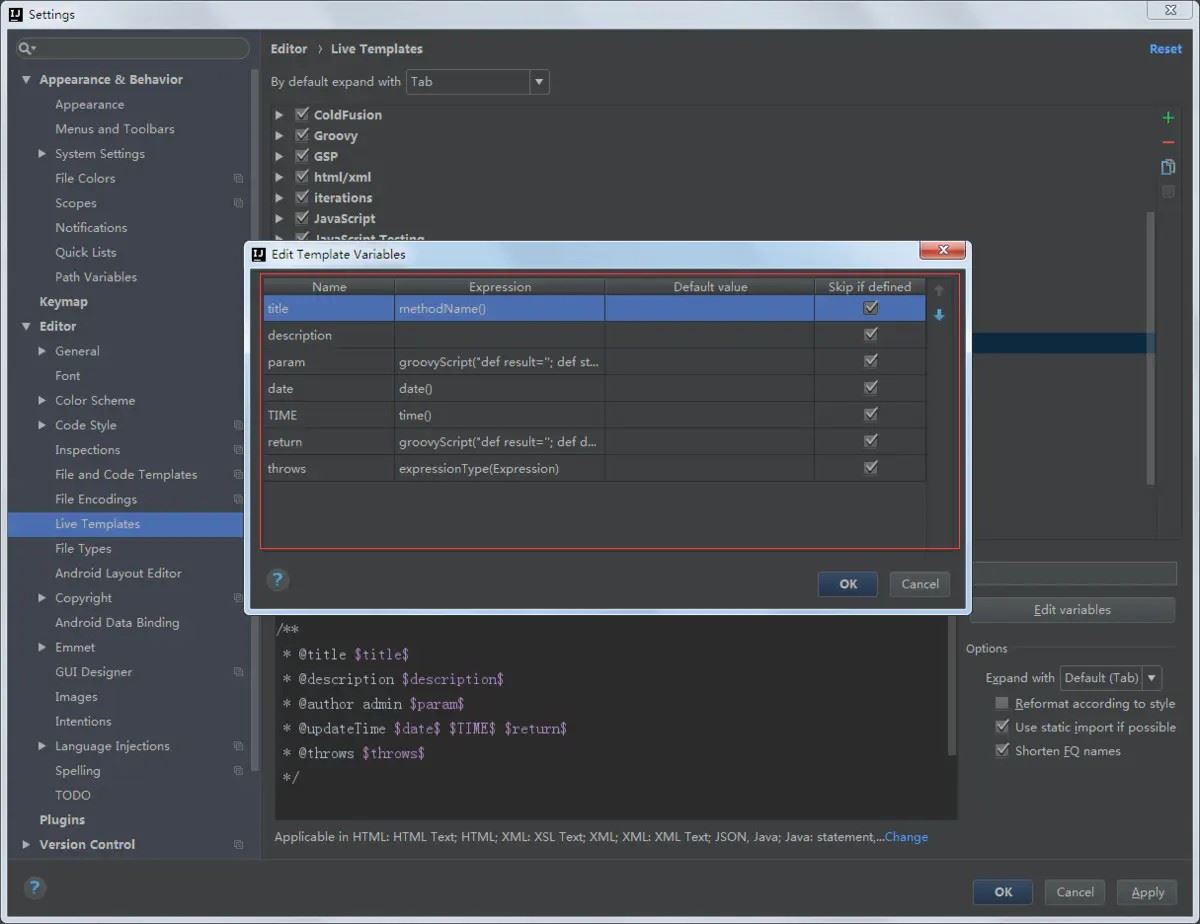The image size is (1200, 924).
Task: Click the help question mark in dialog
Action: [x=278, y=579]
